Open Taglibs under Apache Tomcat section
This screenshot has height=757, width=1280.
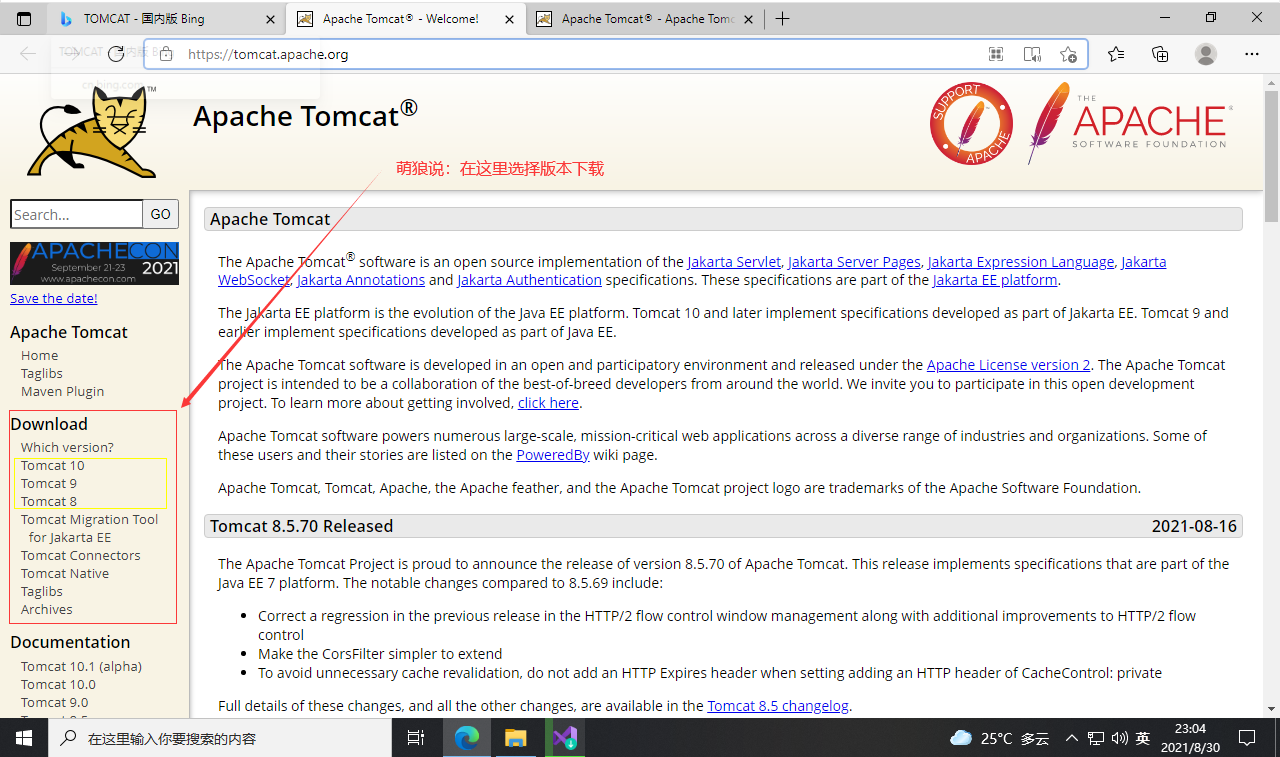(x=42, y=373)
